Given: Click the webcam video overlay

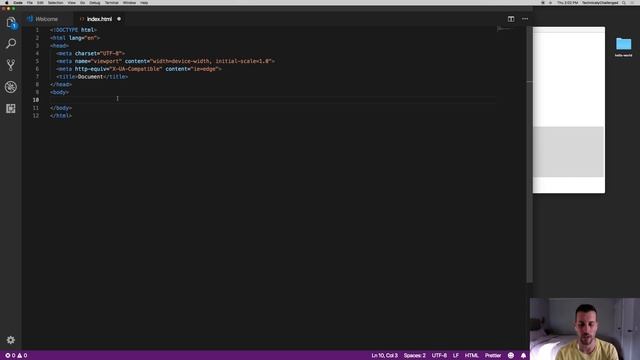Looking at the screenshot, I should pyautogui.click(x=585, y=329).
